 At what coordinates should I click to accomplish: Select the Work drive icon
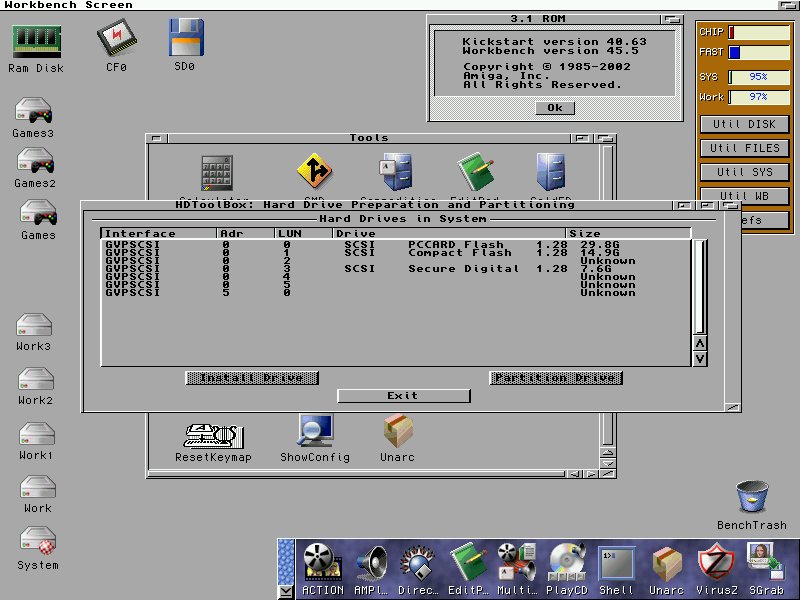click(x=38, y=487)
